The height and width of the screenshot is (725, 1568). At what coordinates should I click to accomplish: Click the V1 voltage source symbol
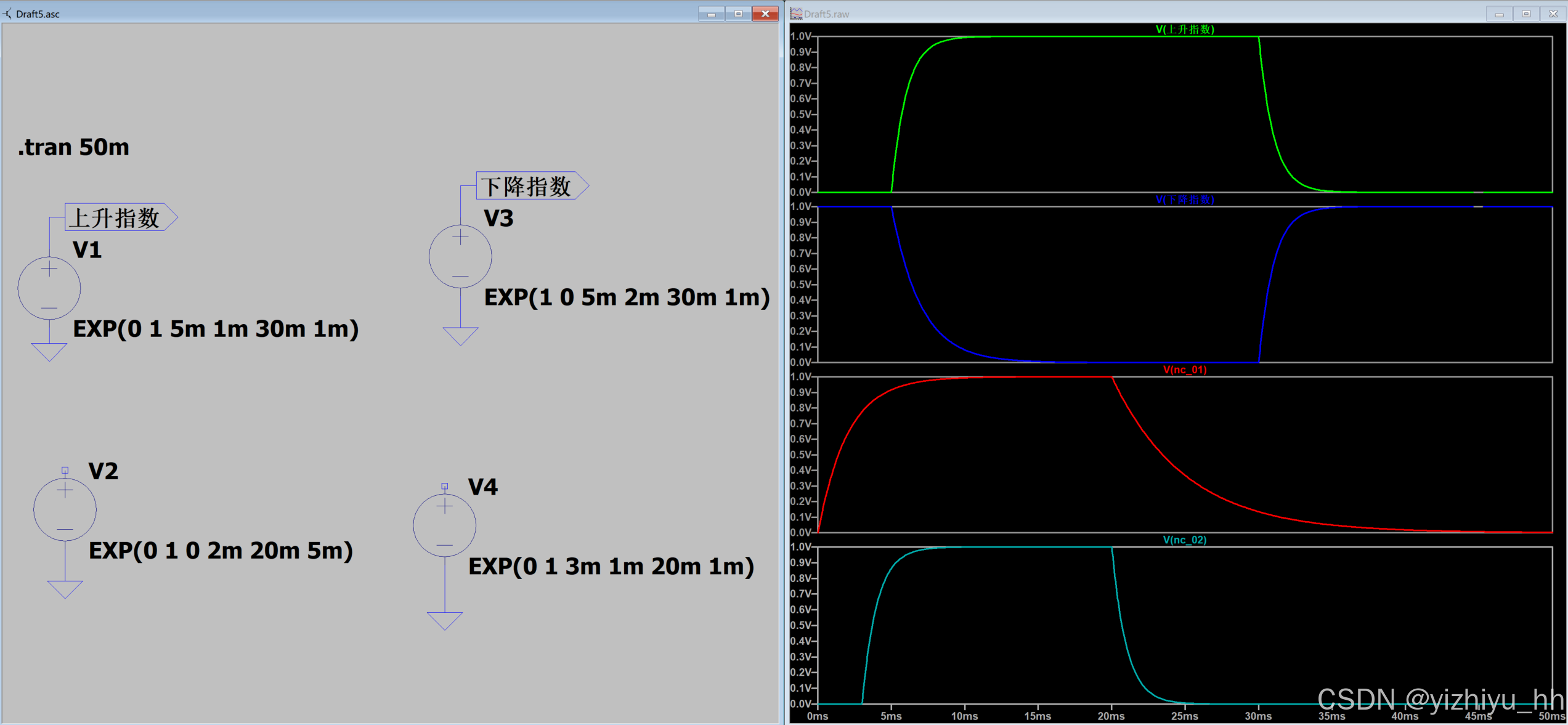tap(49, 288)
